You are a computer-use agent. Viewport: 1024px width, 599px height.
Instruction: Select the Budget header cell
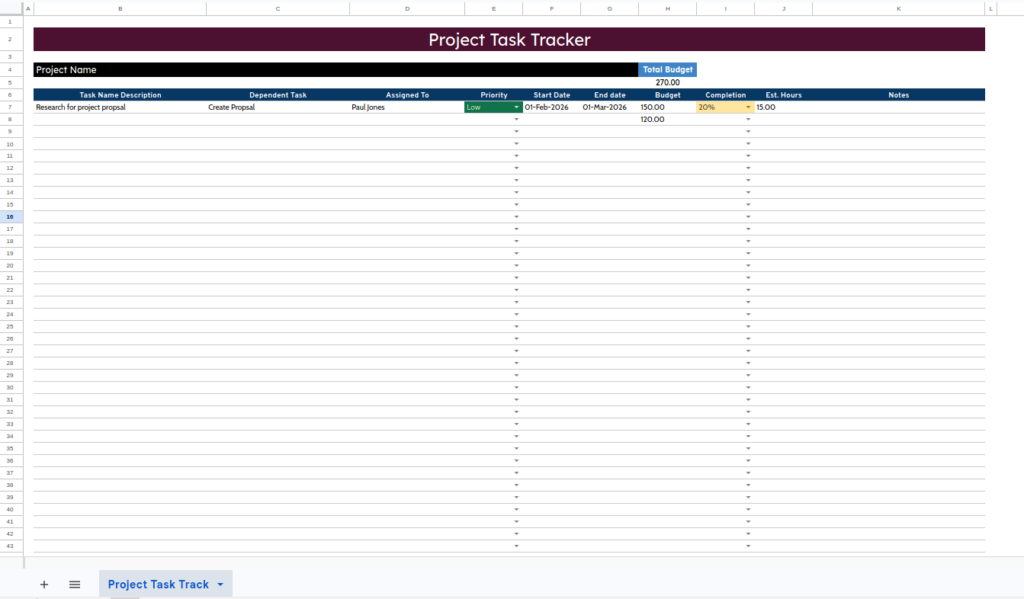667,95
